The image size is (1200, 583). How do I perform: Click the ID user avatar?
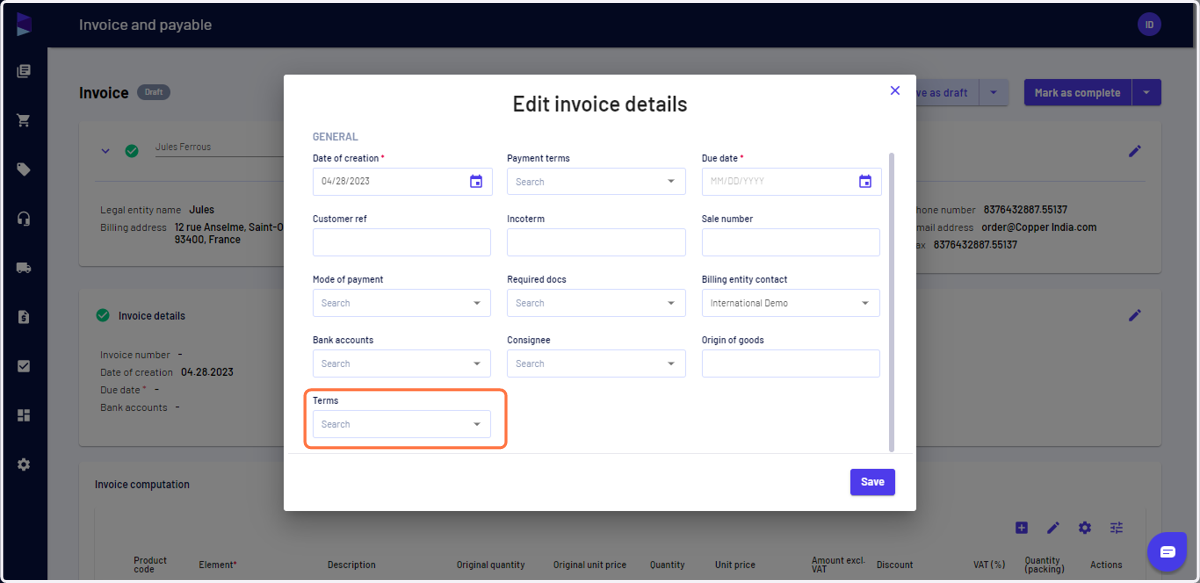1149,25
